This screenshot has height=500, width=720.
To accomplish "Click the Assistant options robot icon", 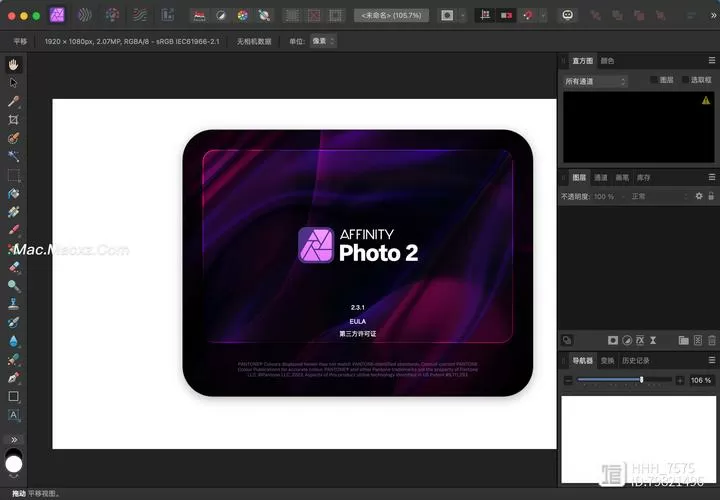I will tap(568, 15).
